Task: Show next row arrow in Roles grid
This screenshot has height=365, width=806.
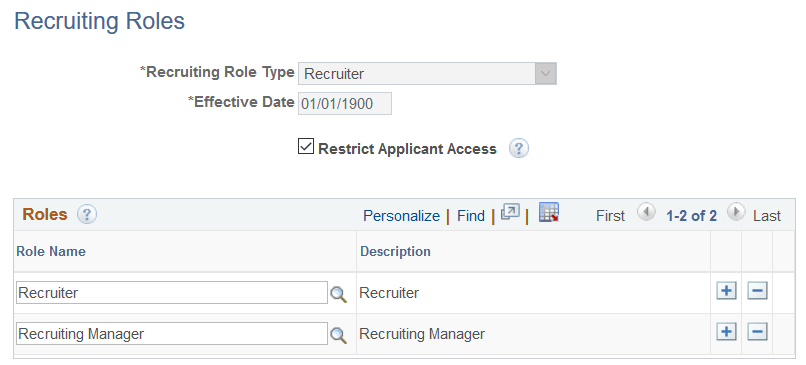Action: pos(736,212)
